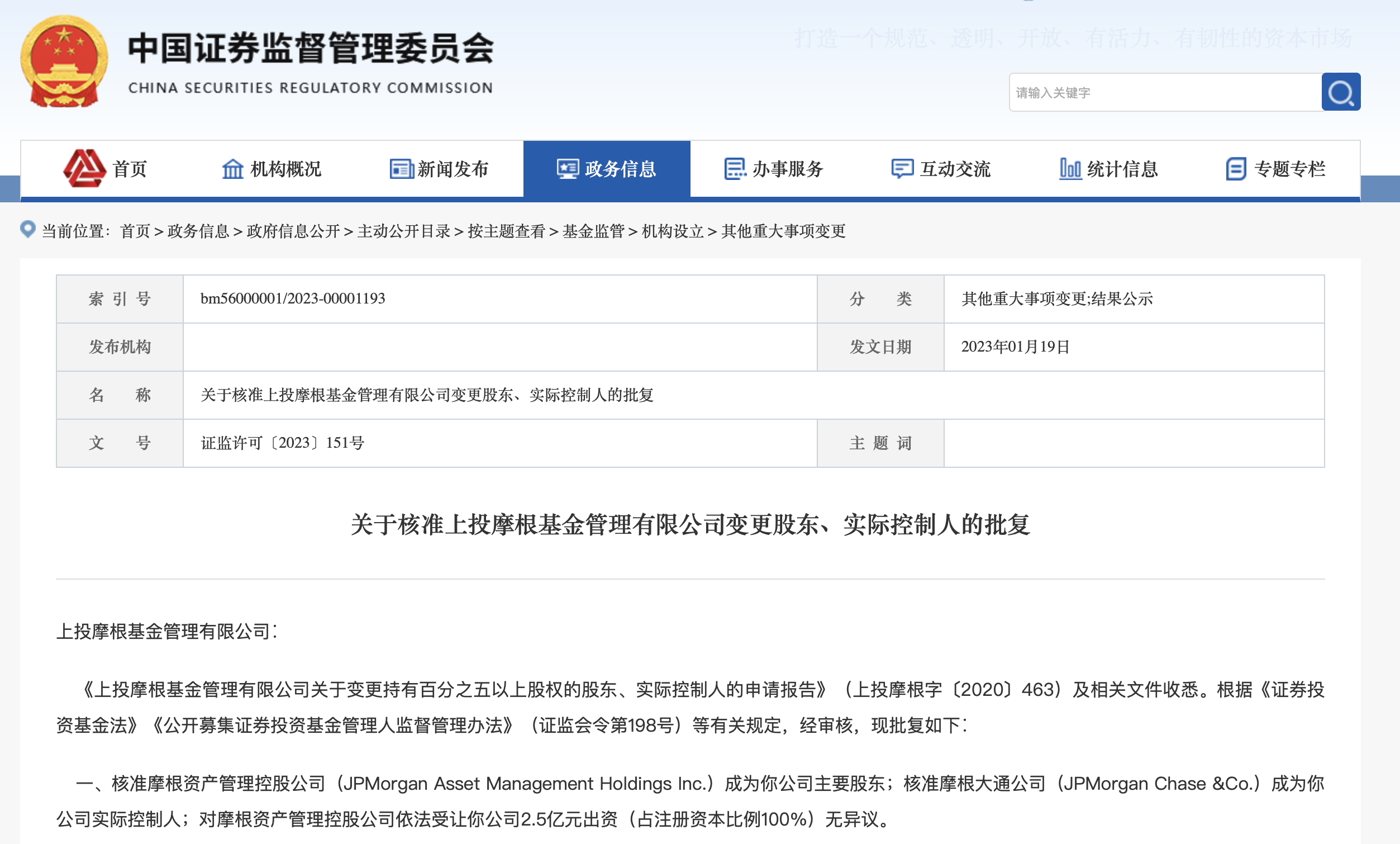Click the 中国证券监督管理委员会 site title
Viewport: 1400px width, 844px height.
click(x=311, y=48)
